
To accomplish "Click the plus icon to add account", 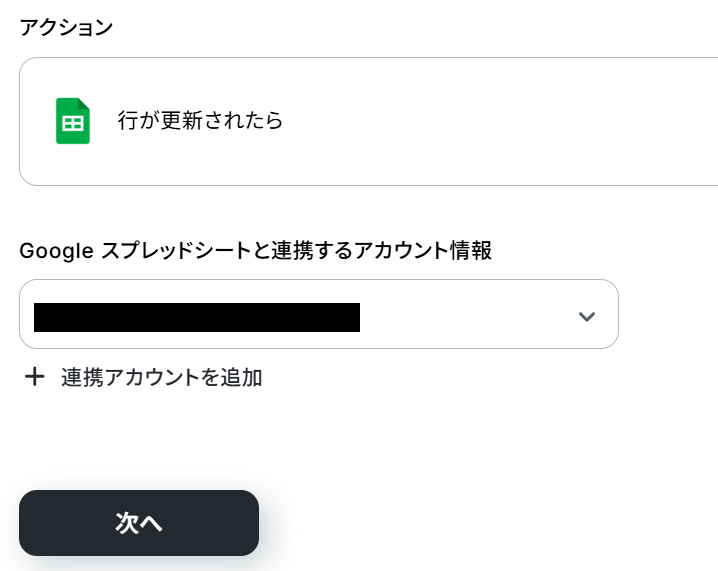I will [35, 377].
